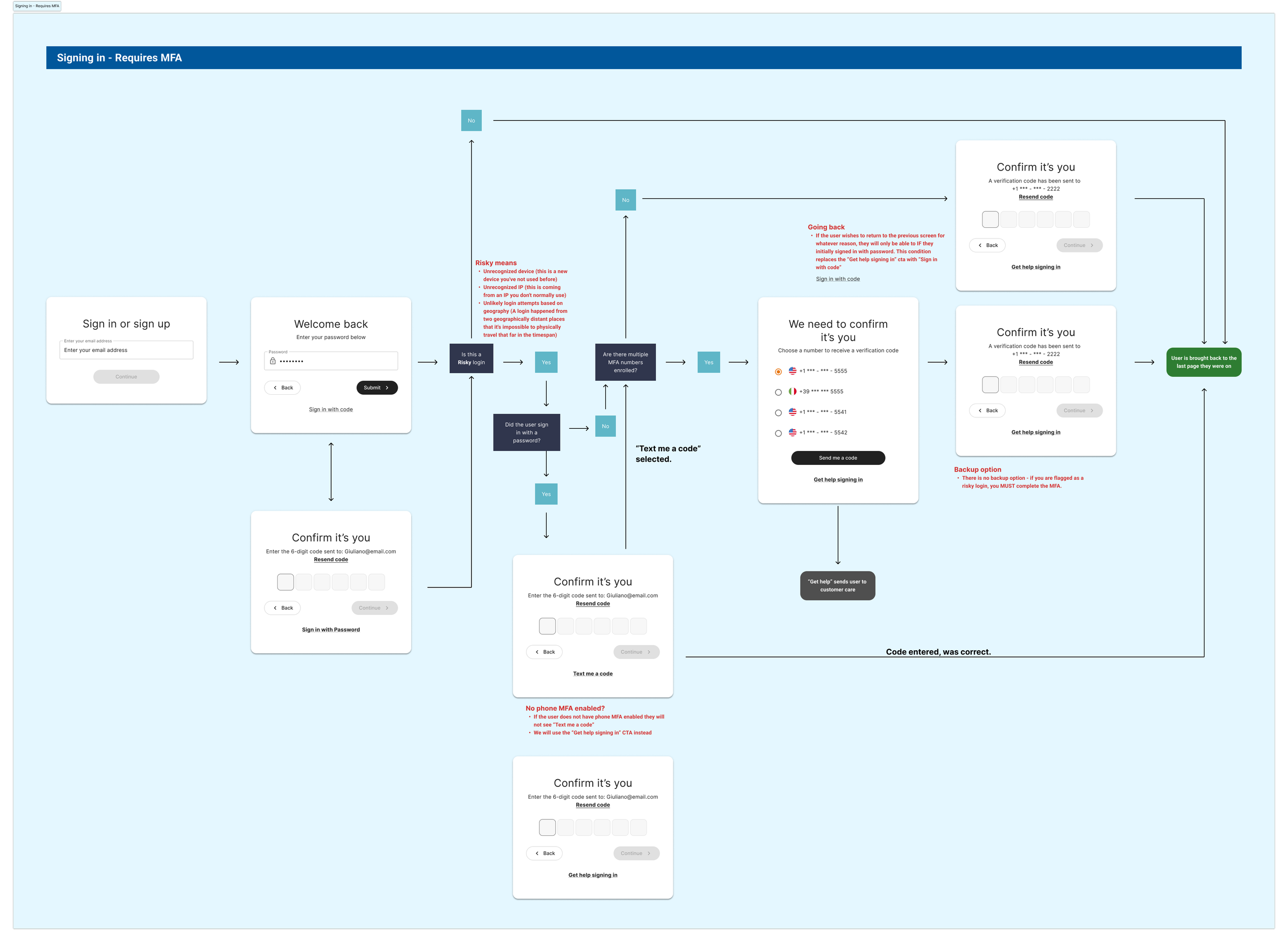The height and width of the screenshot is (942, 1288).
Task: Click first code digit box in Text me a code card
Action: 547,626
